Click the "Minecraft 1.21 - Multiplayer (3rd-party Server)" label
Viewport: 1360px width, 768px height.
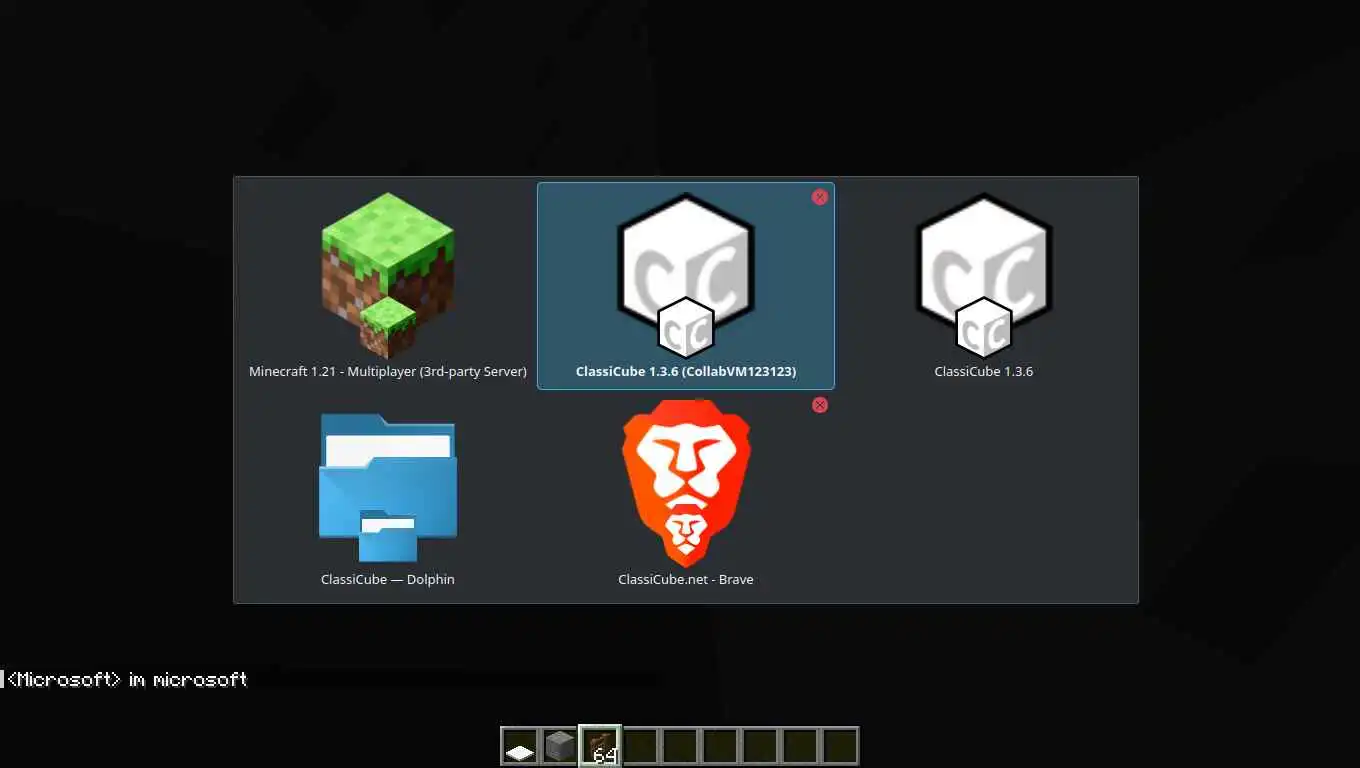click(388, 371)
